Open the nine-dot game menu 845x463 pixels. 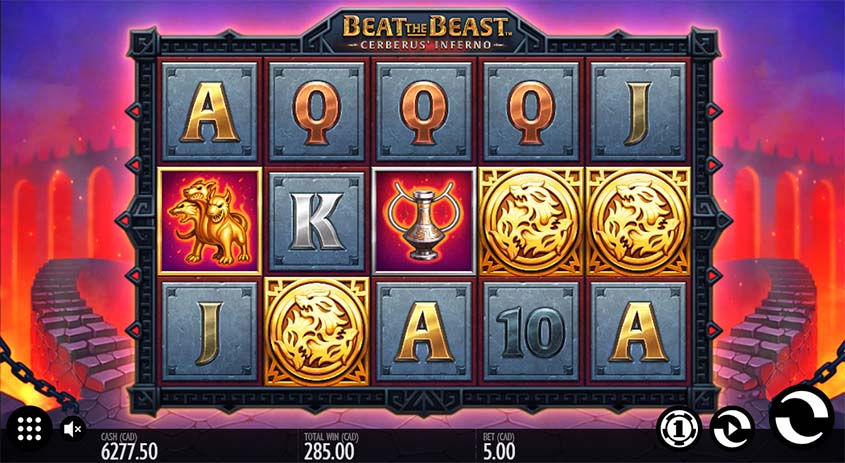(30, 429)
